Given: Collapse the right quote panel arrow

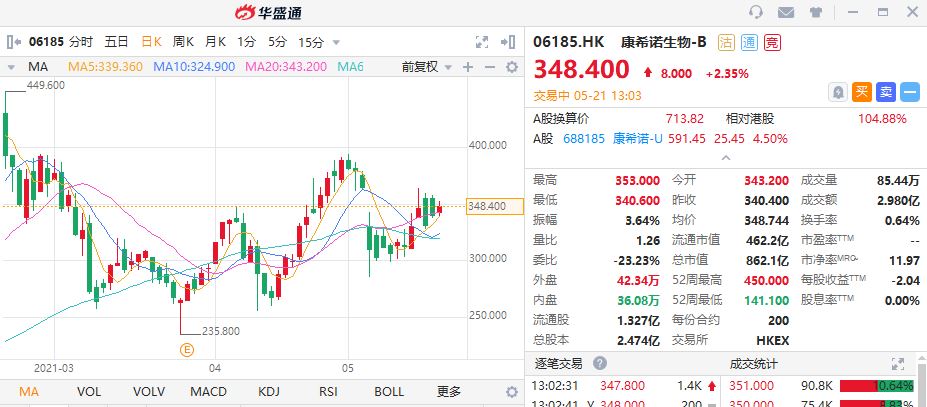Looking at the screenshot, I should click(508, 42).
